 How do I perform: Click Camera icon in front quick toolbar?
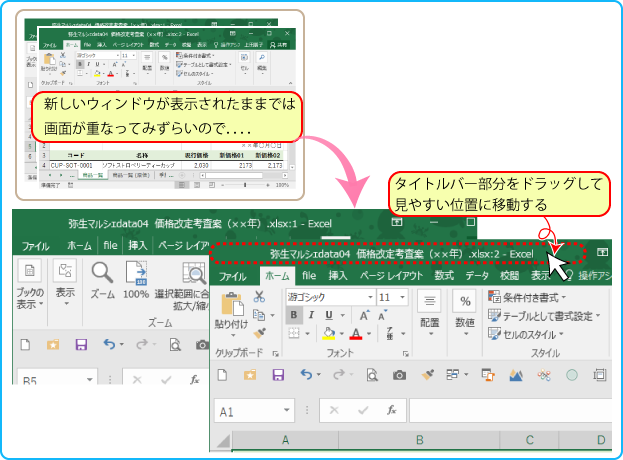[399, 375]
